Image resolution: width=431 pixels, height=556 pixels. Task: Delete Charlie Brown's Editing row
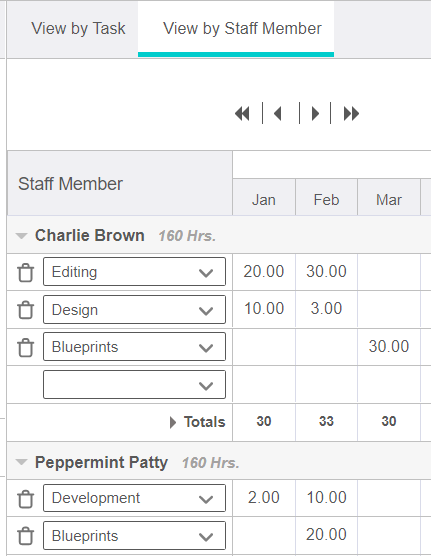(x=26, y=273)
